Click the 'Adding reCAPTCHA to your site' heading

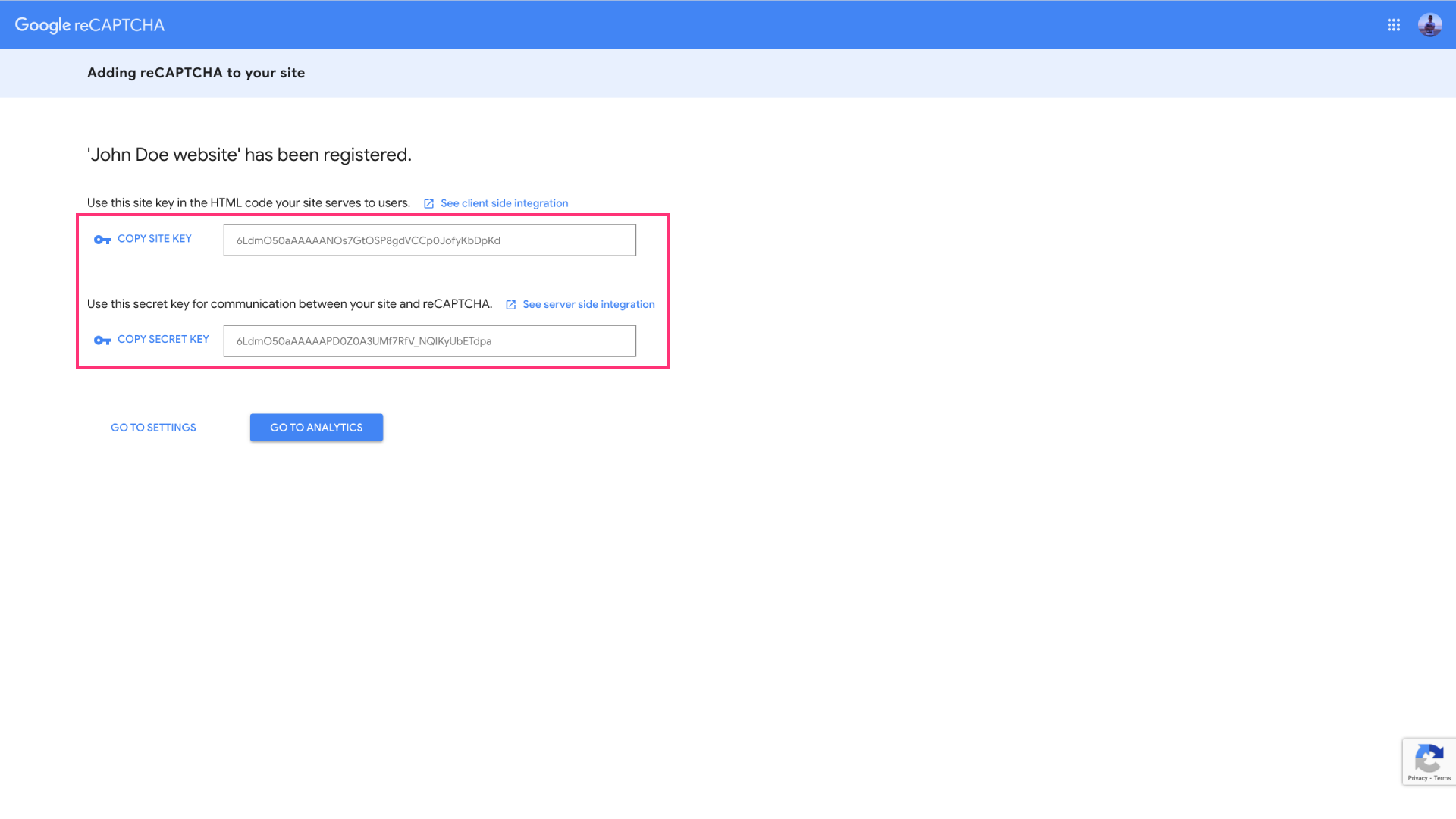(196, 73)
